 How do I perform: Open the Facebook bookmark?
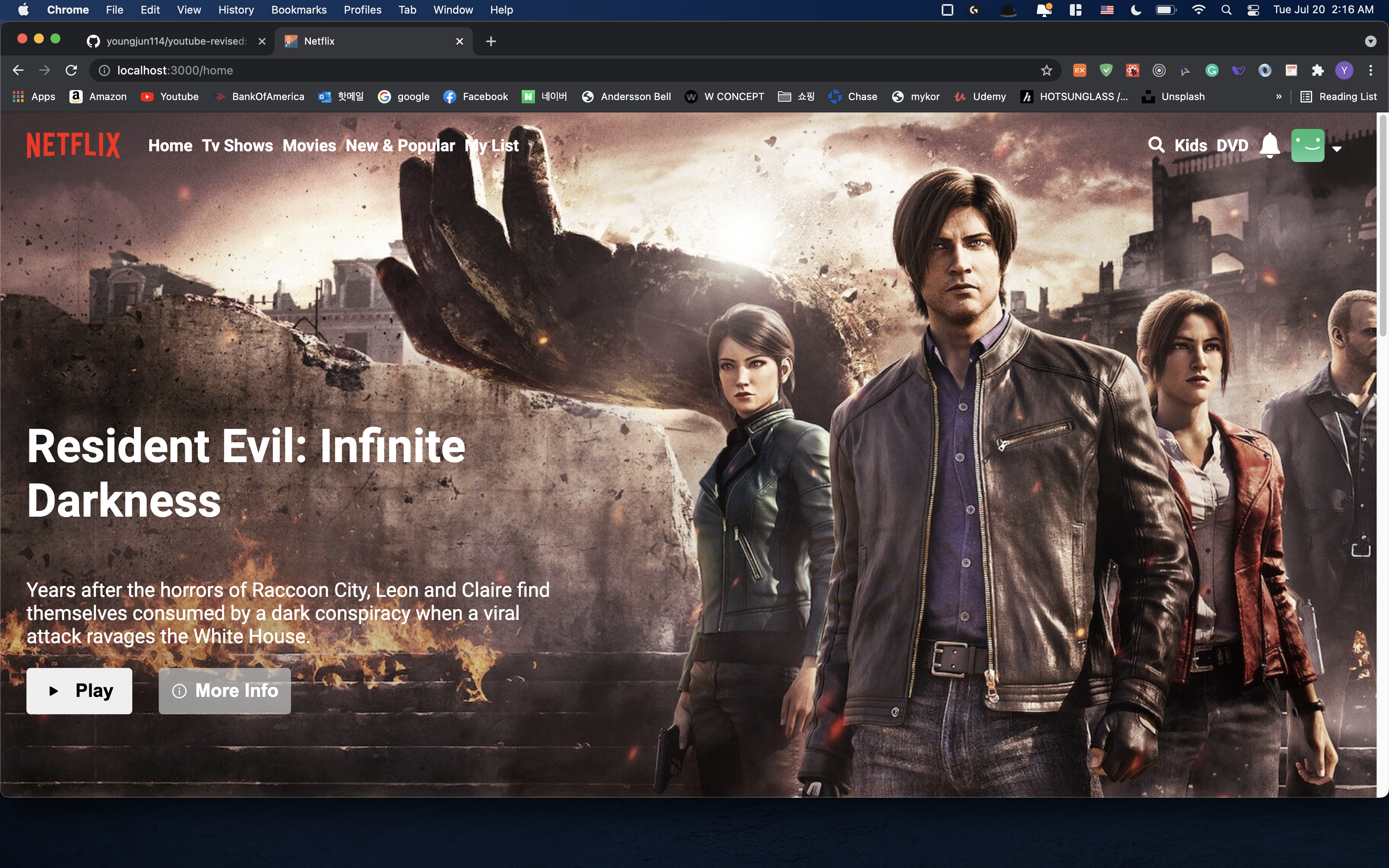pos(476,96)
